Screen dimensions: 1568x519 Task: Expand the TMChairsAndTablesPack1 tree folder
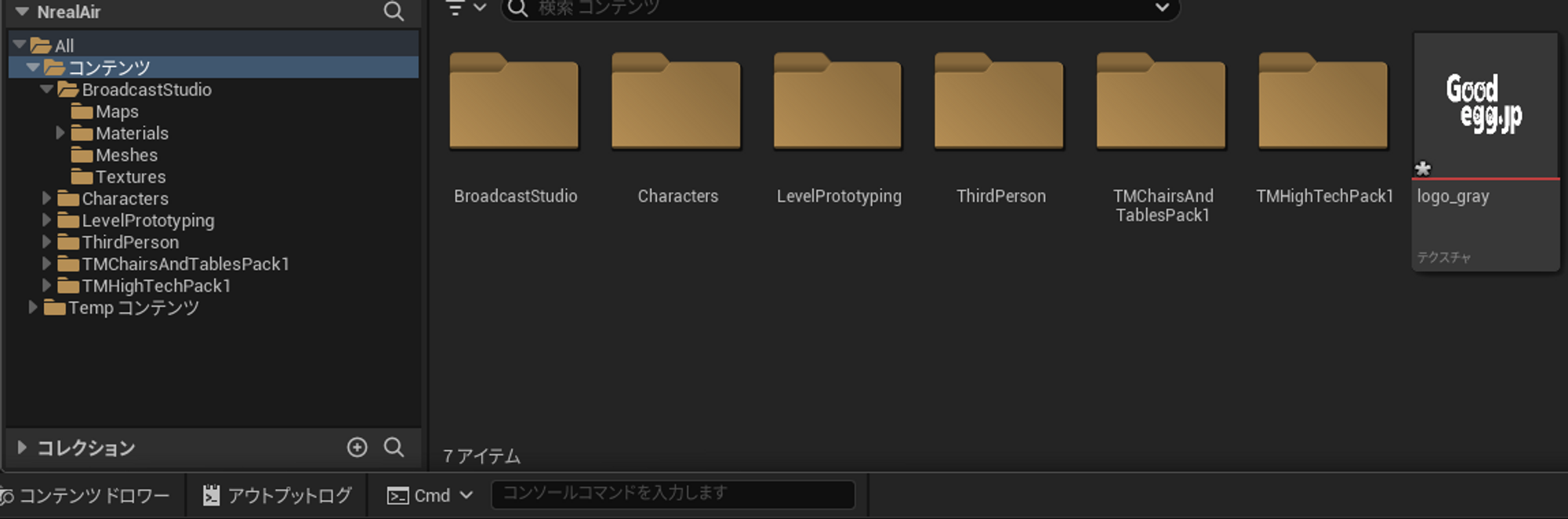point(47,264)
